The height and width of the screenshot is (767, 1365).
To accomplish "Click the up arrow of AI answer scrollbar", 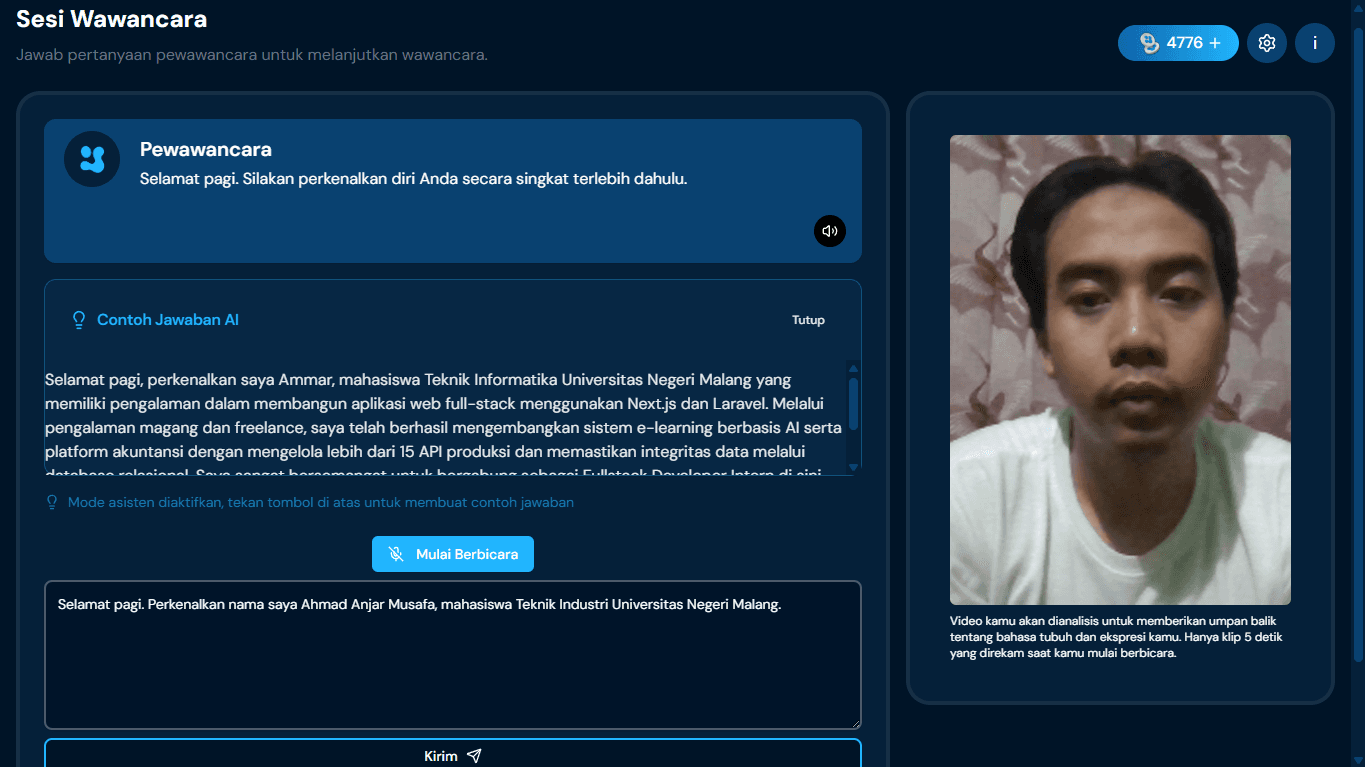I will pyautogui.click(x=853, y=367).
